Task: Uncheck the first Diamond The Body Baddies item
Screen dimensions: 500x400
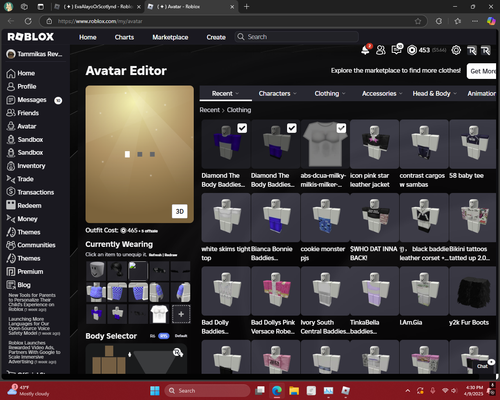Action: pyautogui.click(x=242, y=128)
